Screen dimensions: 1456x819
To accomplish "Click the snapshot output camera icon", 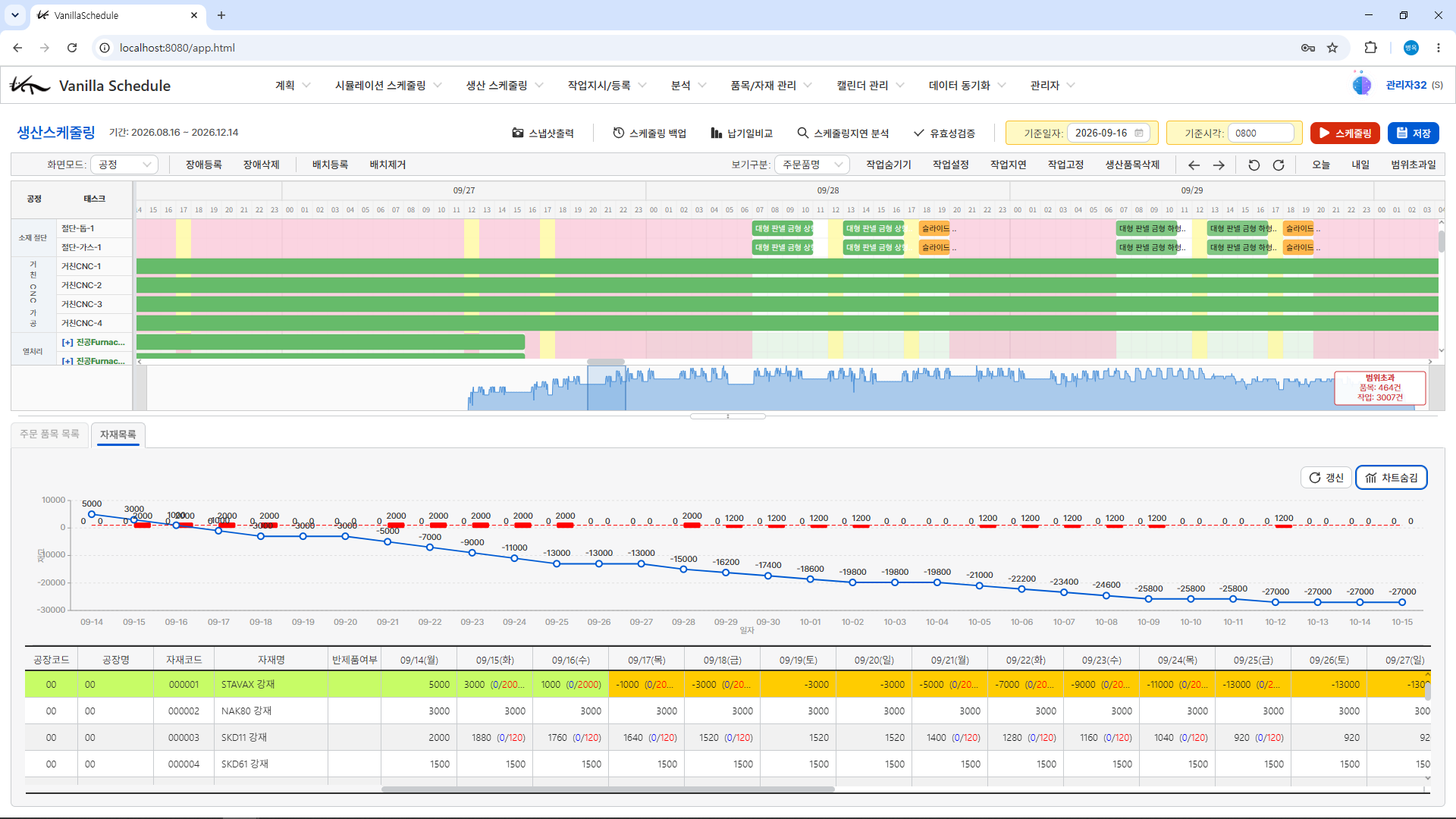I will (x=518, y=133).
